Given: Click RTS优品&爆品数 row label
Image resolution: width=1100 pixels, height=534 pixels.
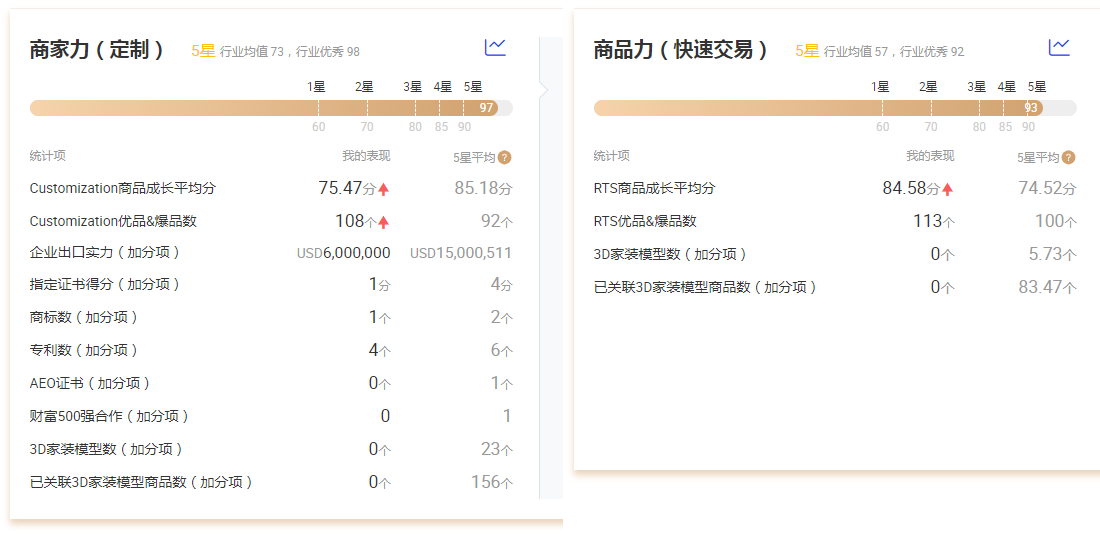Looking at the screenshot, I should [645, 221].
